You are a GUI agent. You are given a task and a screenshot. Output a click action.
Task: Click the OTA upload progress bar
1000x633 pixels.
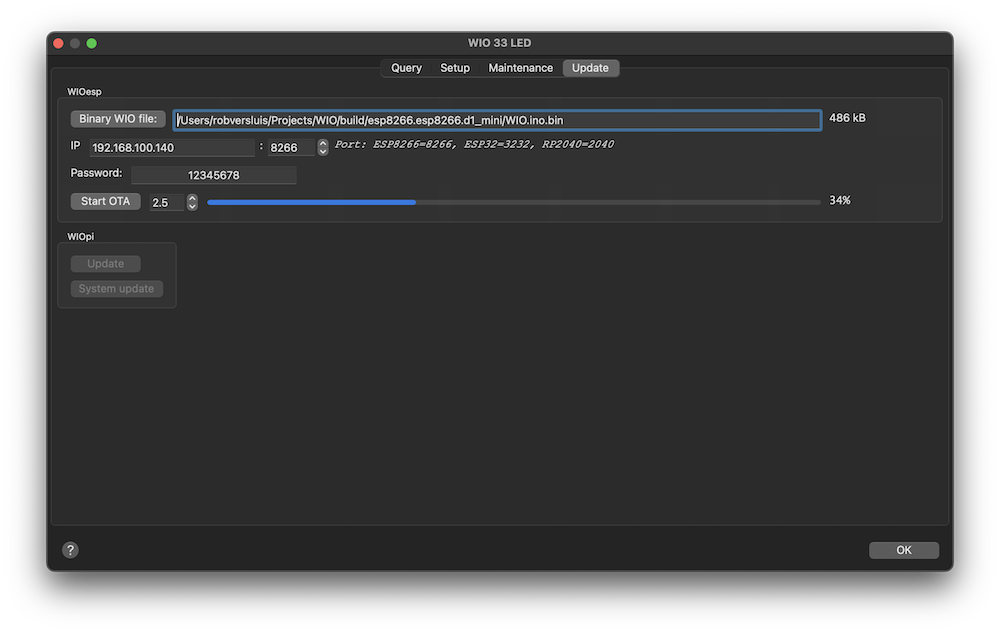[513, 202]
